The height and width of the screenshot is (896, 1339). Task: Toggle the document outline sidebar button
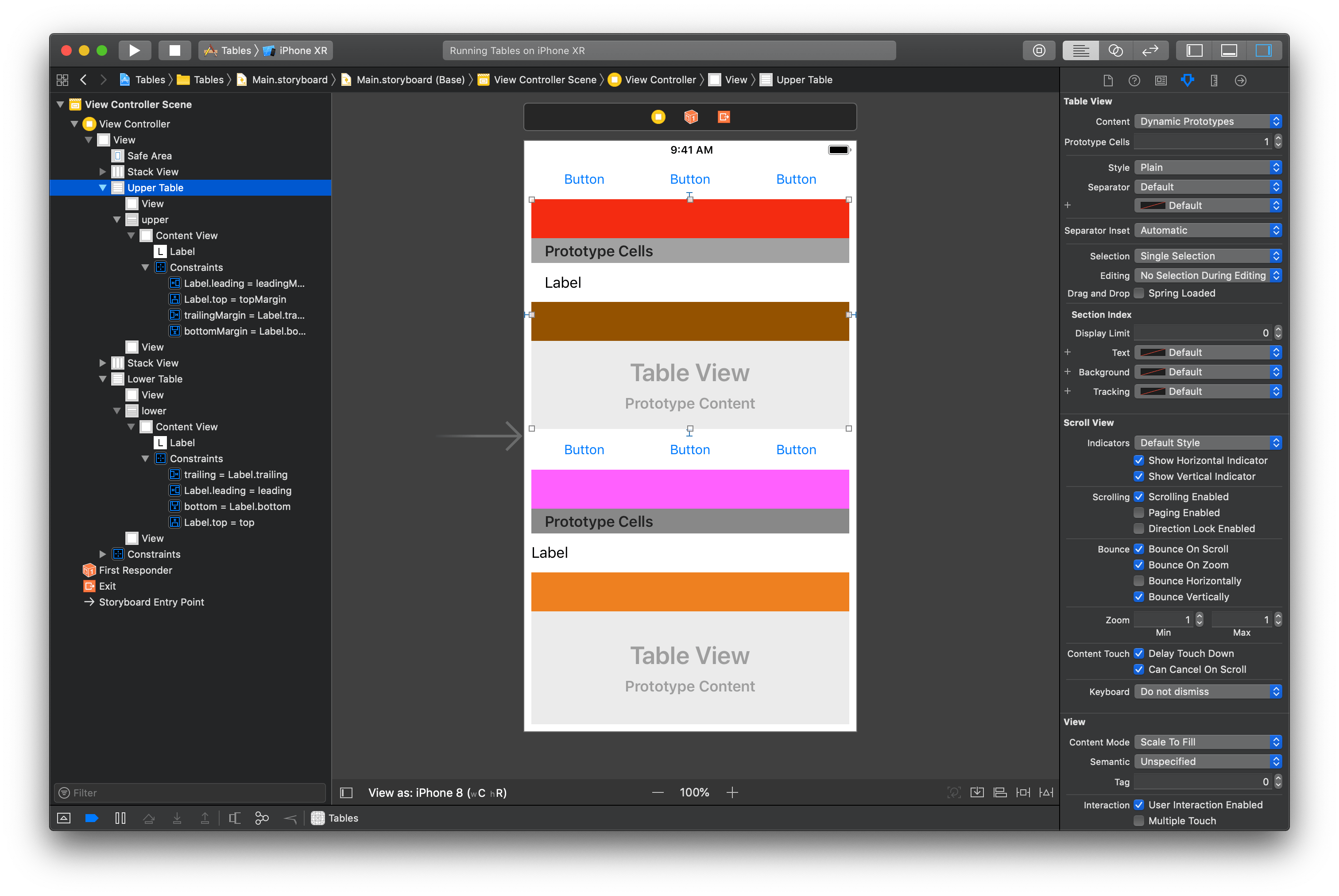pyautogui.click(x=346, y=792)
